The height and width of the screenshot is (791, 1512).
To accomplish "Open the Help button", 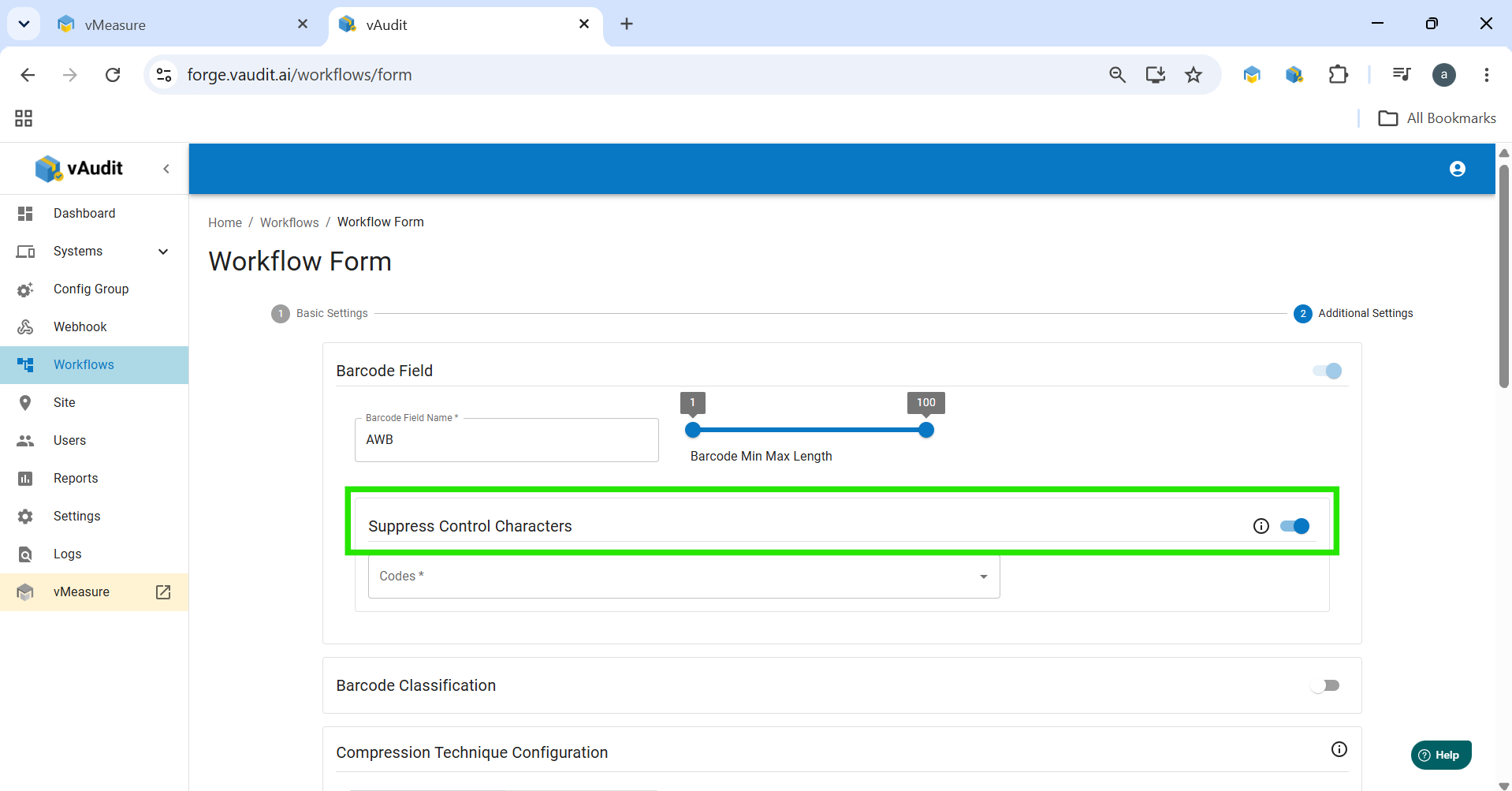I will pyautogui.click(x=1441, y=755).
